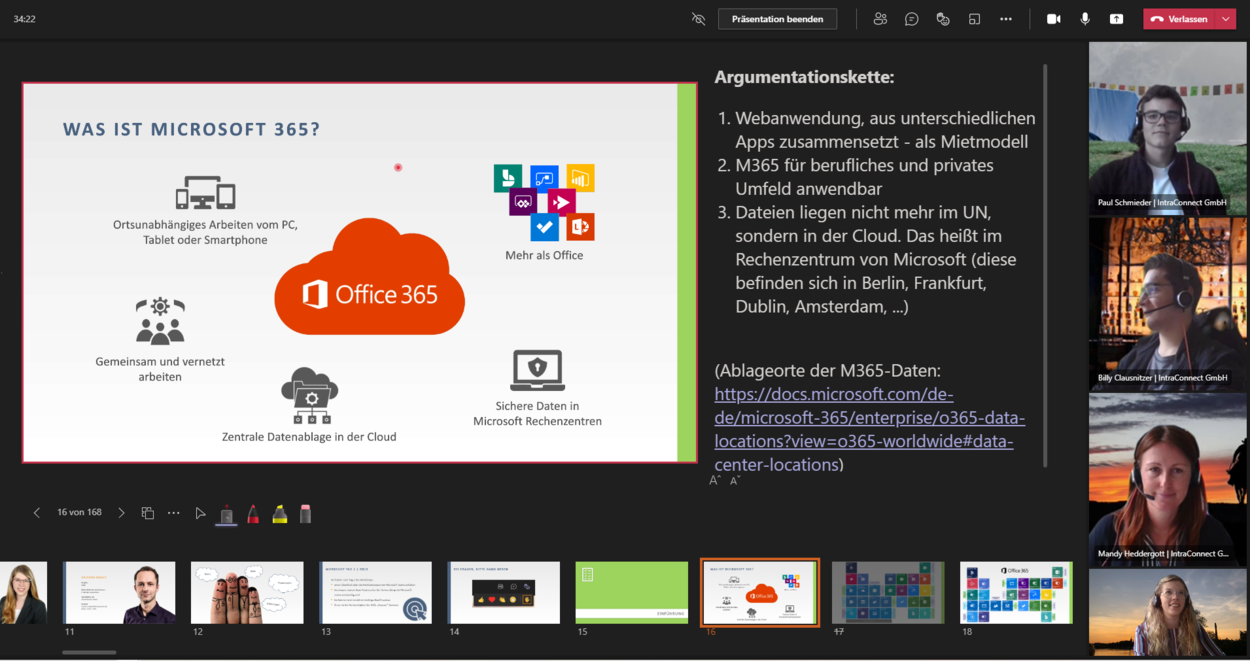Select the yellow highlighter tool
Screen dimensions: 1250x661
[x=279, y=513]
